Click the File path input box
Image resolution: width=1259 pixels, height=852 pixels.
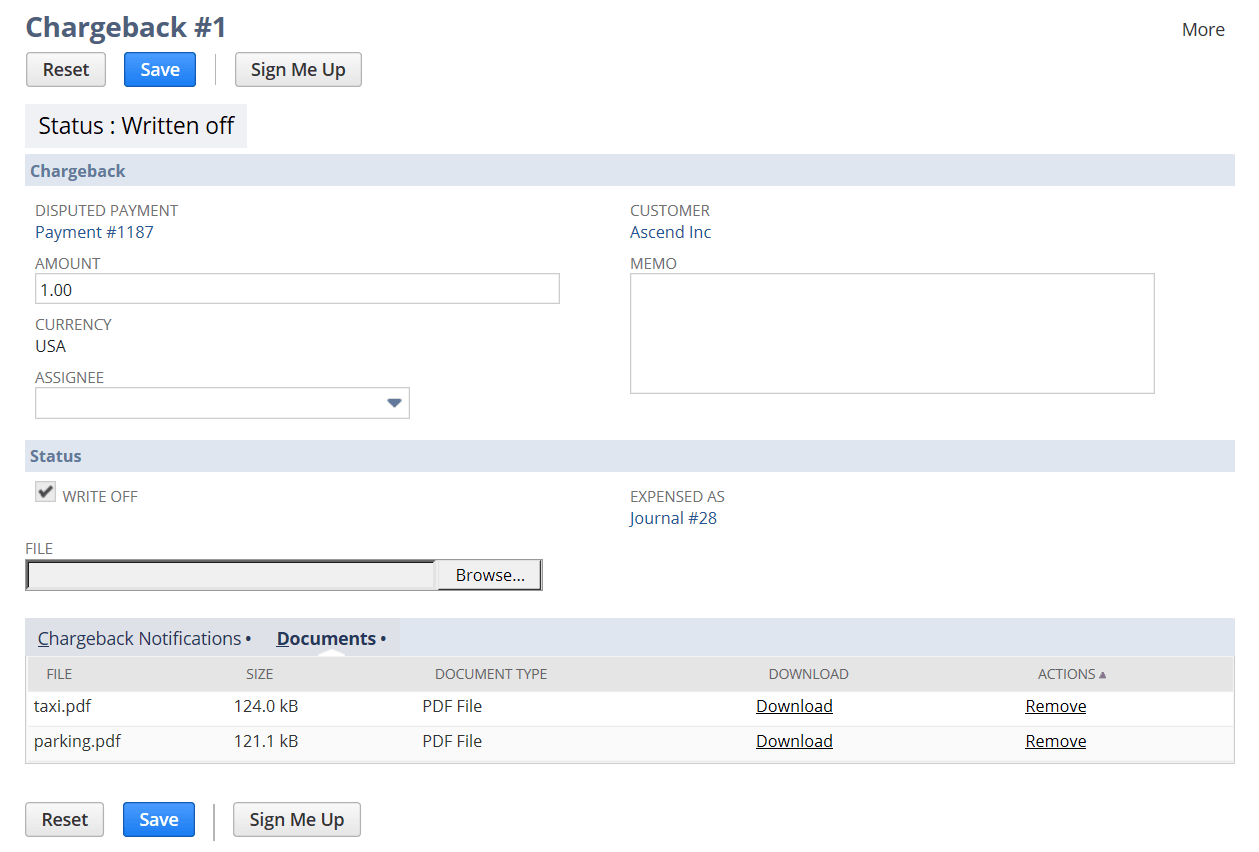tap(231, 576)
